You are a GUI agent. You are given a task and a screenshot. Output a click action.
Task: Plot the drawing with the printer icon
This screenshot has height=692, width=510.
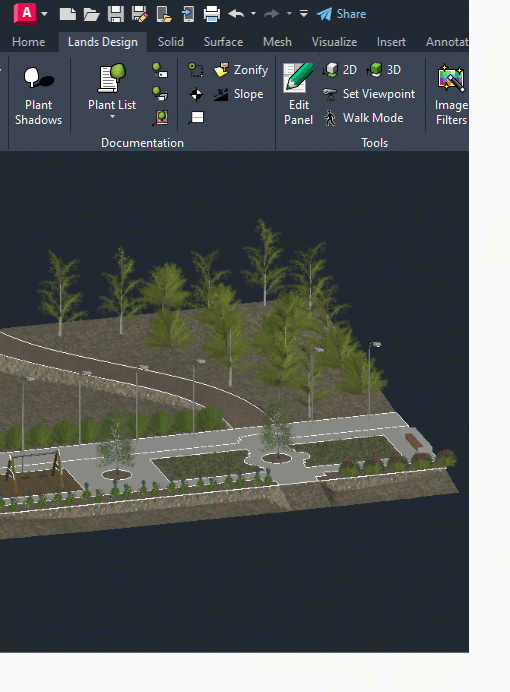coord(212,14)
